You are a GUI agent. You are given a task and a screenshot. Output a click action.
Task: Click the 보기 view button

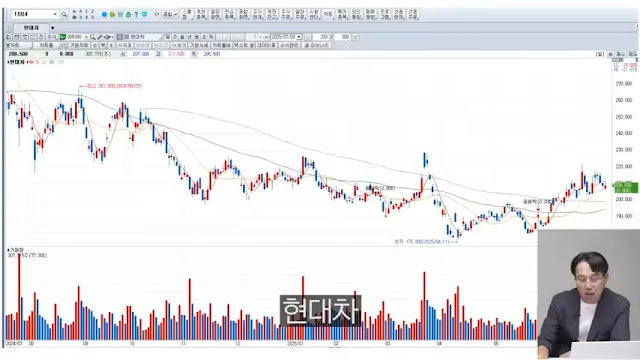point(179,45)
